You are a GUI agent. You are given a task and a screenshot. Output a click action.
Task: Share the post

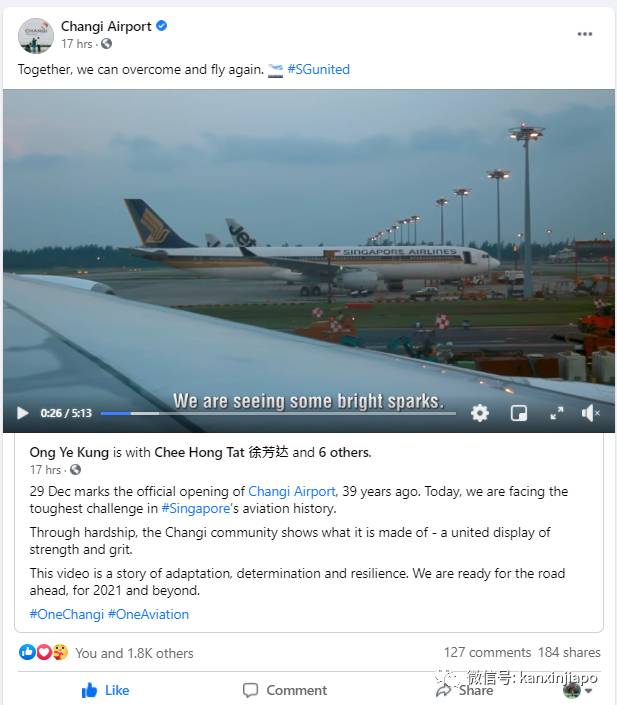tap(465, 690)
